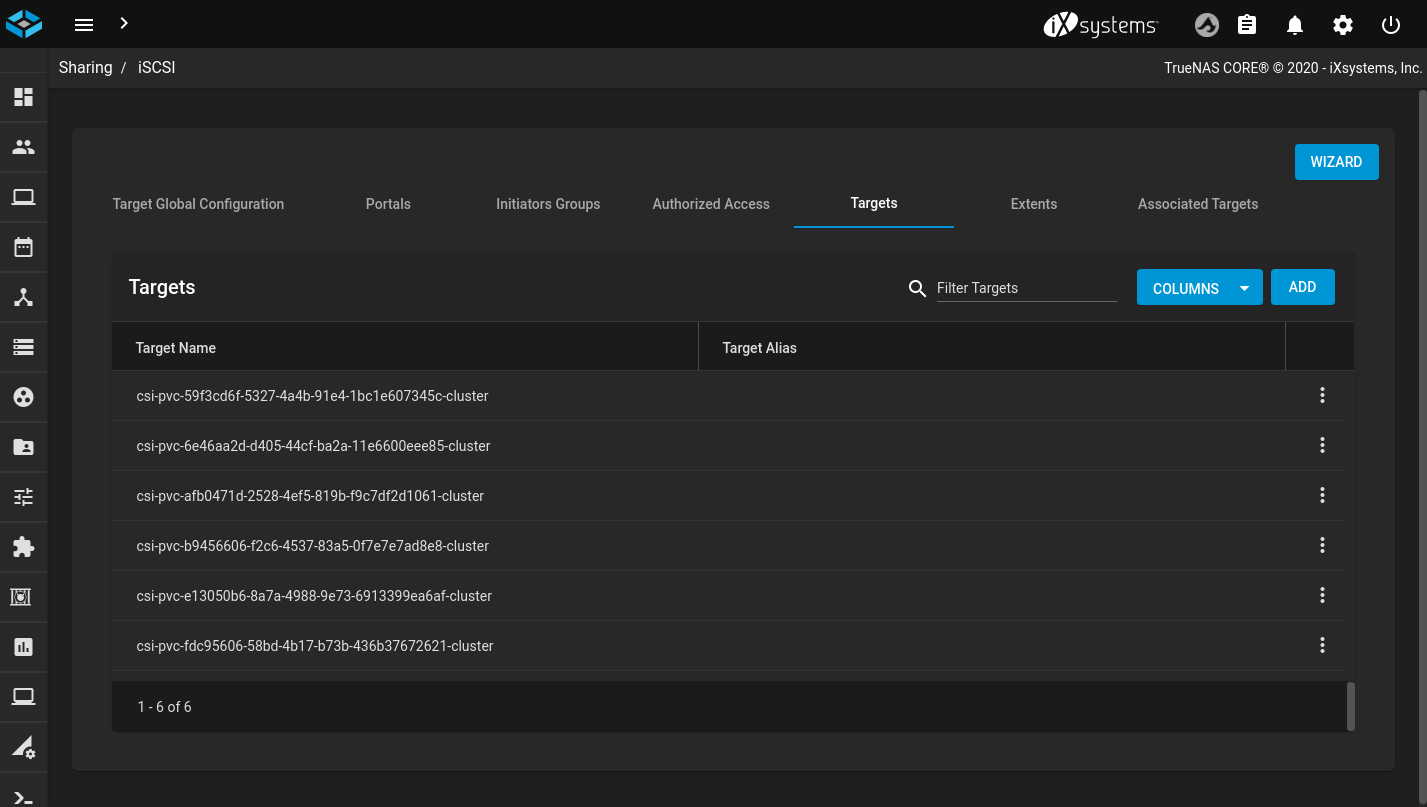Screen dimensions: 1427x807
Task: Open the Plugins puzzle-piece icon
Action: coord(23,547)
